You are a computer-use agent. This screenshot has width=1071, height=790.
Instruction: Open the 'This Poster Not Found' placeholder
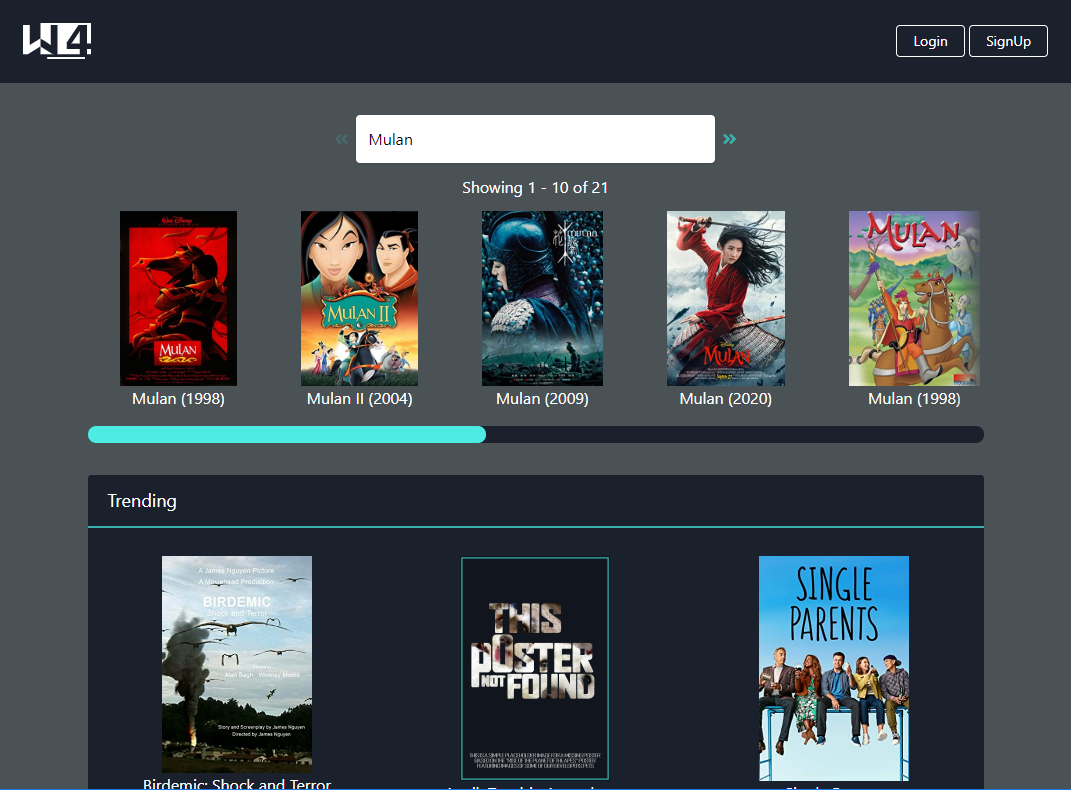pyautogui.click(x=535, y=668)
